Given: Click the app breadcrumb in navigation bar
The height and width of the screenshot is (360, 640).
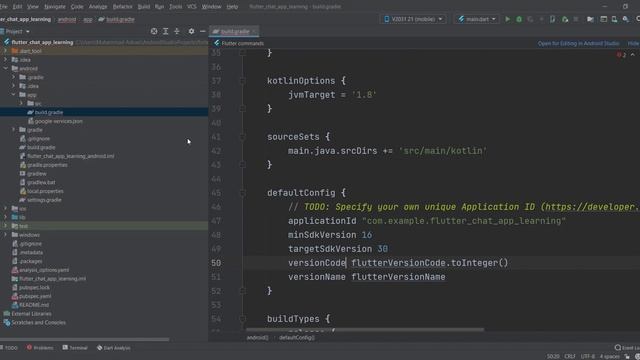Looking at the screenshot, I should pos(88,19).
